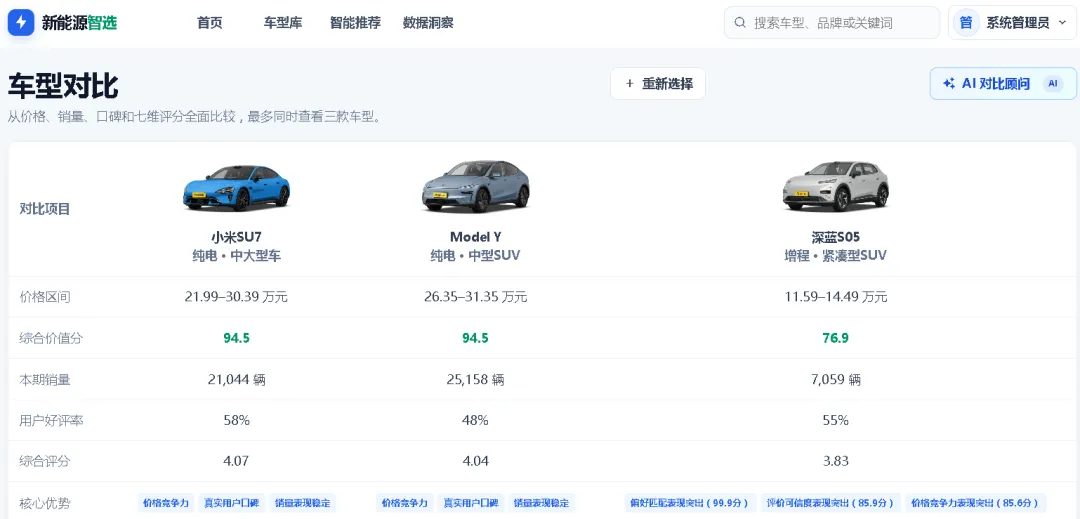Click the 55% 用户好评率 value
Viewport: 1080px width, 519px height.
(x=835, y=420)
